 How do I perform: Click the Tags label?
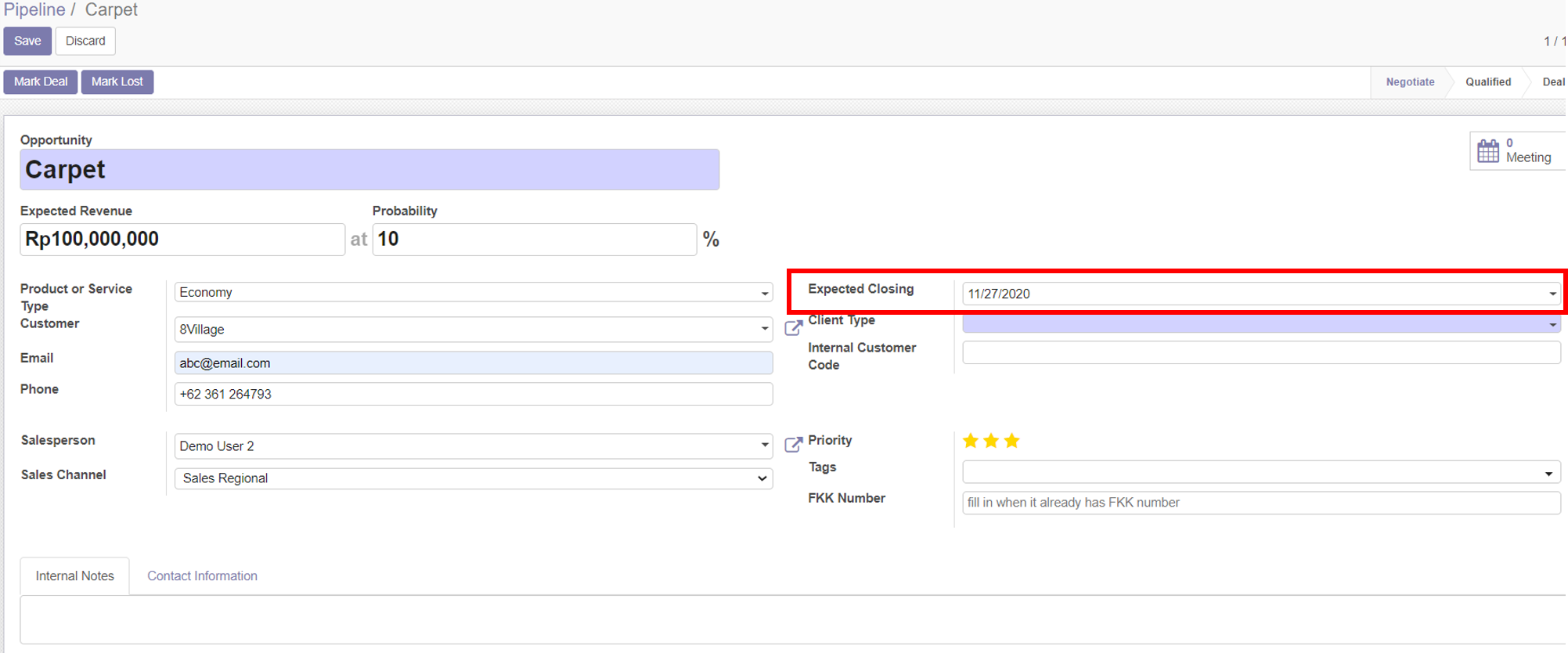[x=822, y=467]
